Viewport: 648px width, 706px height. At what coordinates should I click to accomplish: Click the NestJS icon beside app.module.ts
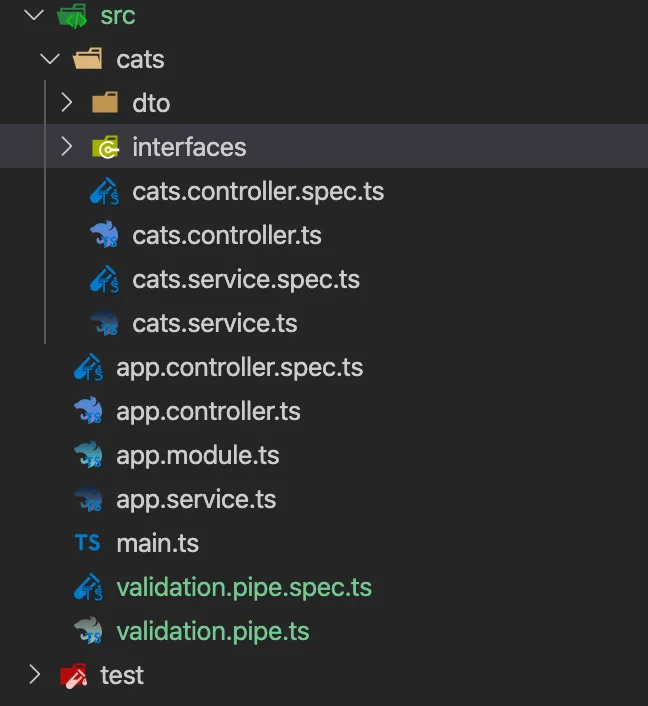[88, 455]
